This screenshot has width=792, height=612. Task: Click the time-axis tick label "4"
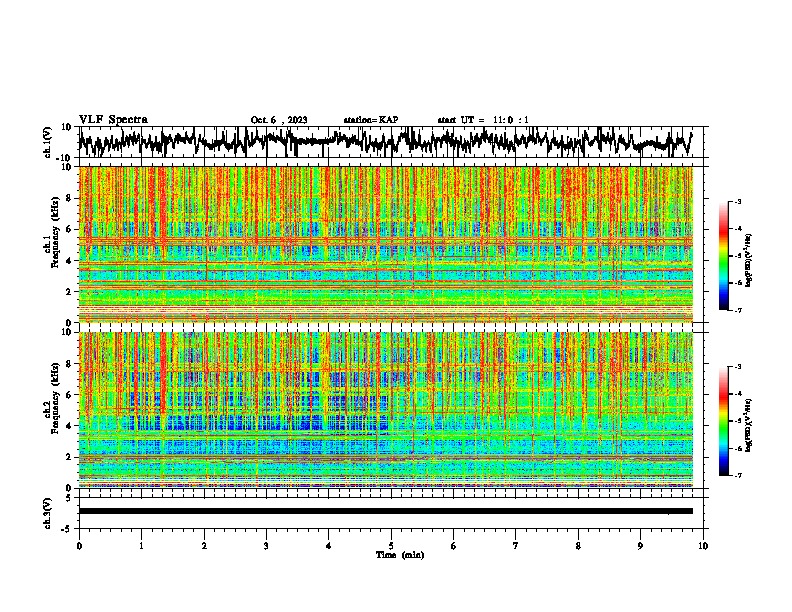[x=329, y=546]
